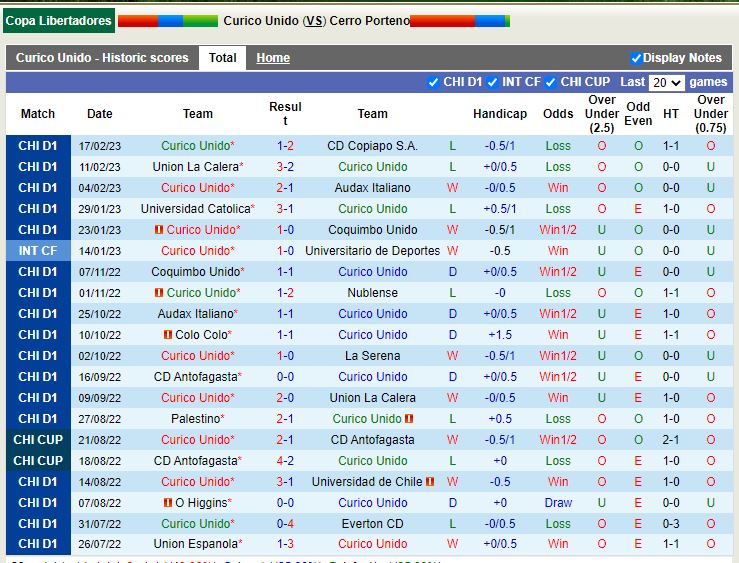Viewport: 739px width, 563px height.
Task: Click the Date column header
Action: click(x=99, y=114)
